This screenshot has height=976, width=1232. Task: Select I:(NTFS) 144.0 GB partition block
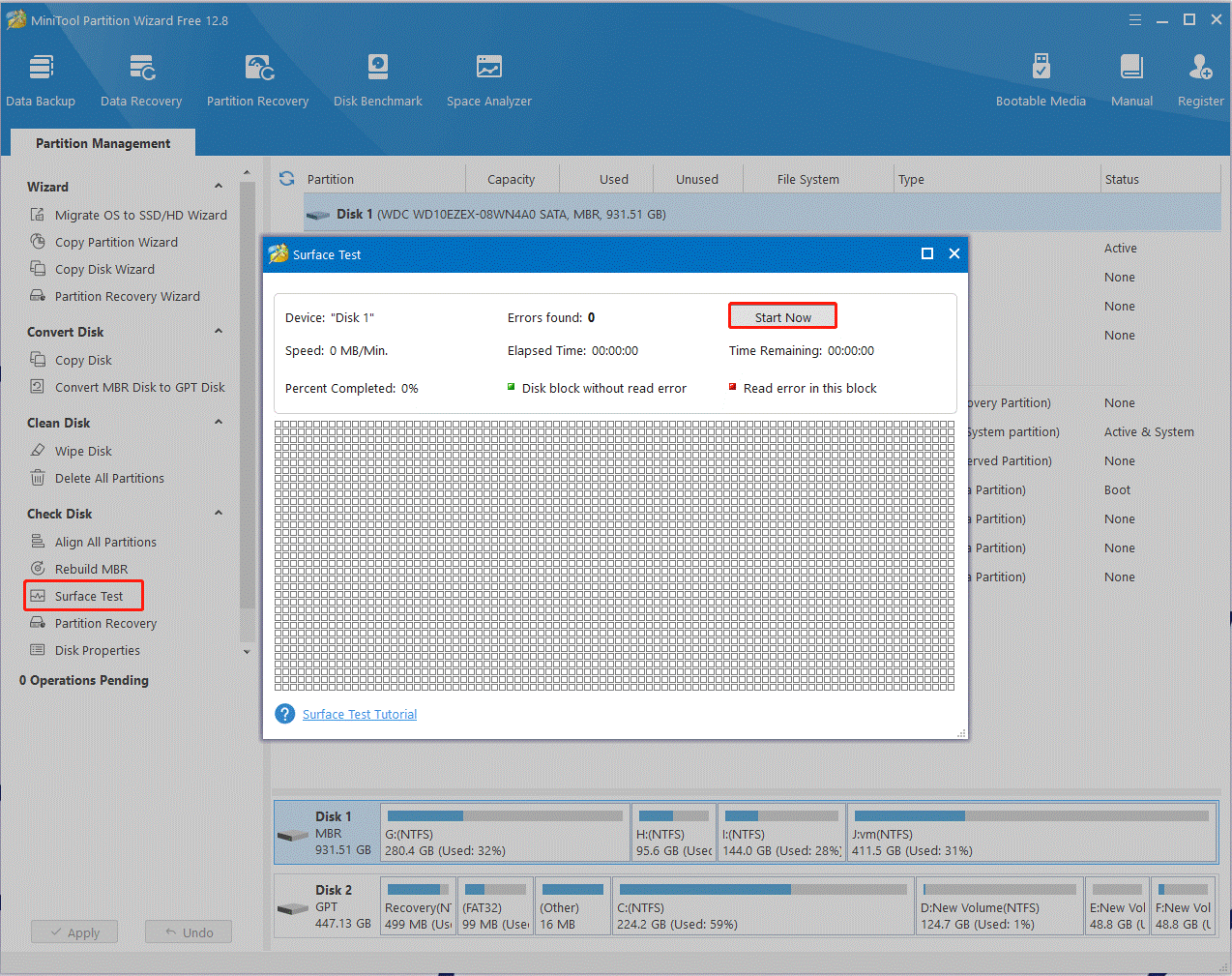click(x=781, y=833)
